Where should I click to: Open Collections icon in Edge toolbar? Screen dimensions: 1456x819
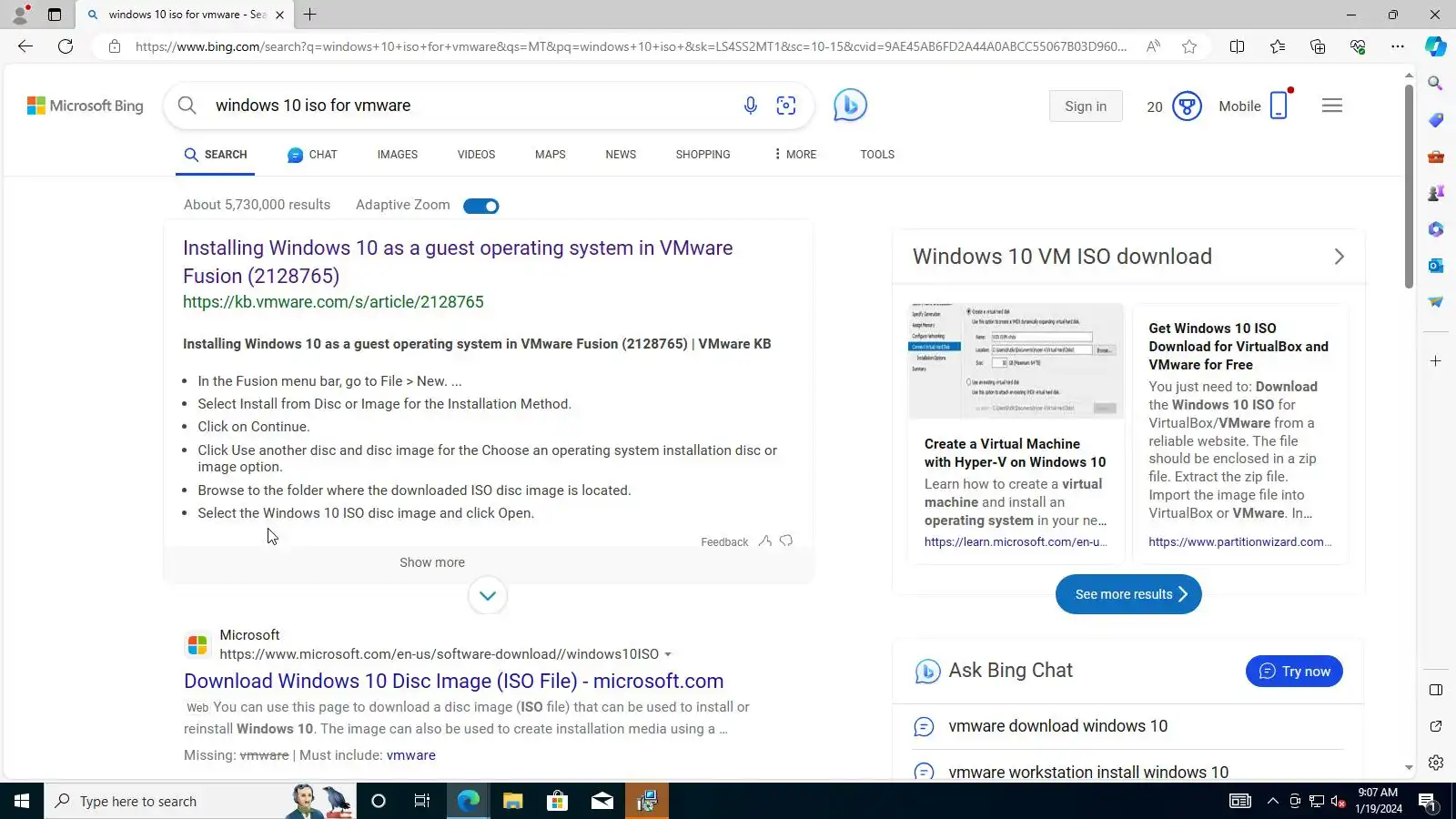1318,46
